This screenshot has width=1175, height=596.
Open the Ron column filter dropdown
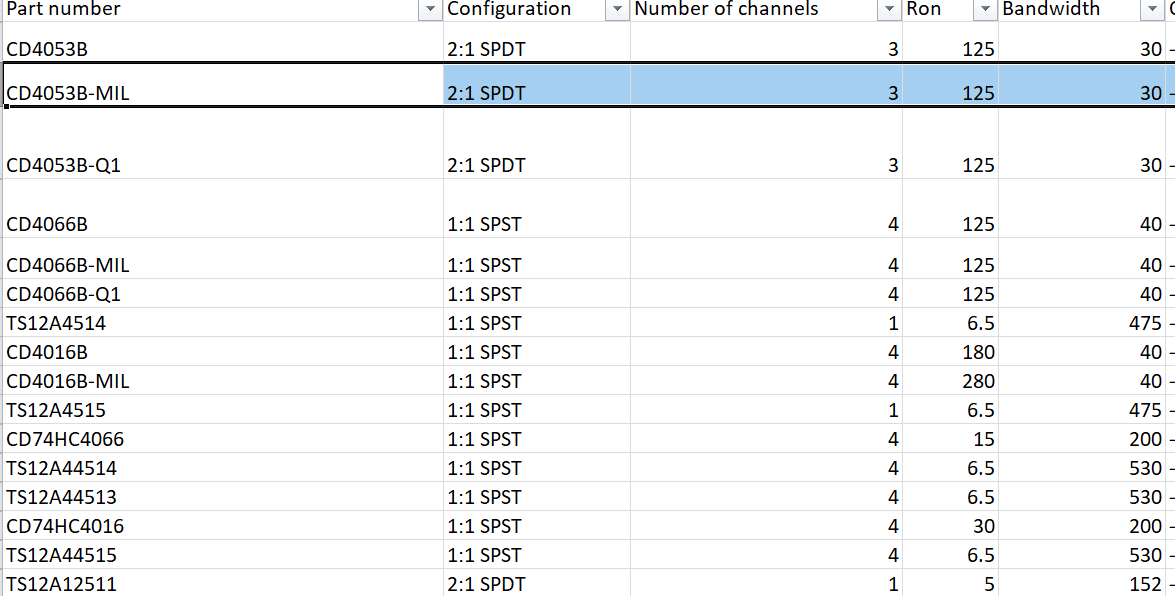(x=985, y=9)
